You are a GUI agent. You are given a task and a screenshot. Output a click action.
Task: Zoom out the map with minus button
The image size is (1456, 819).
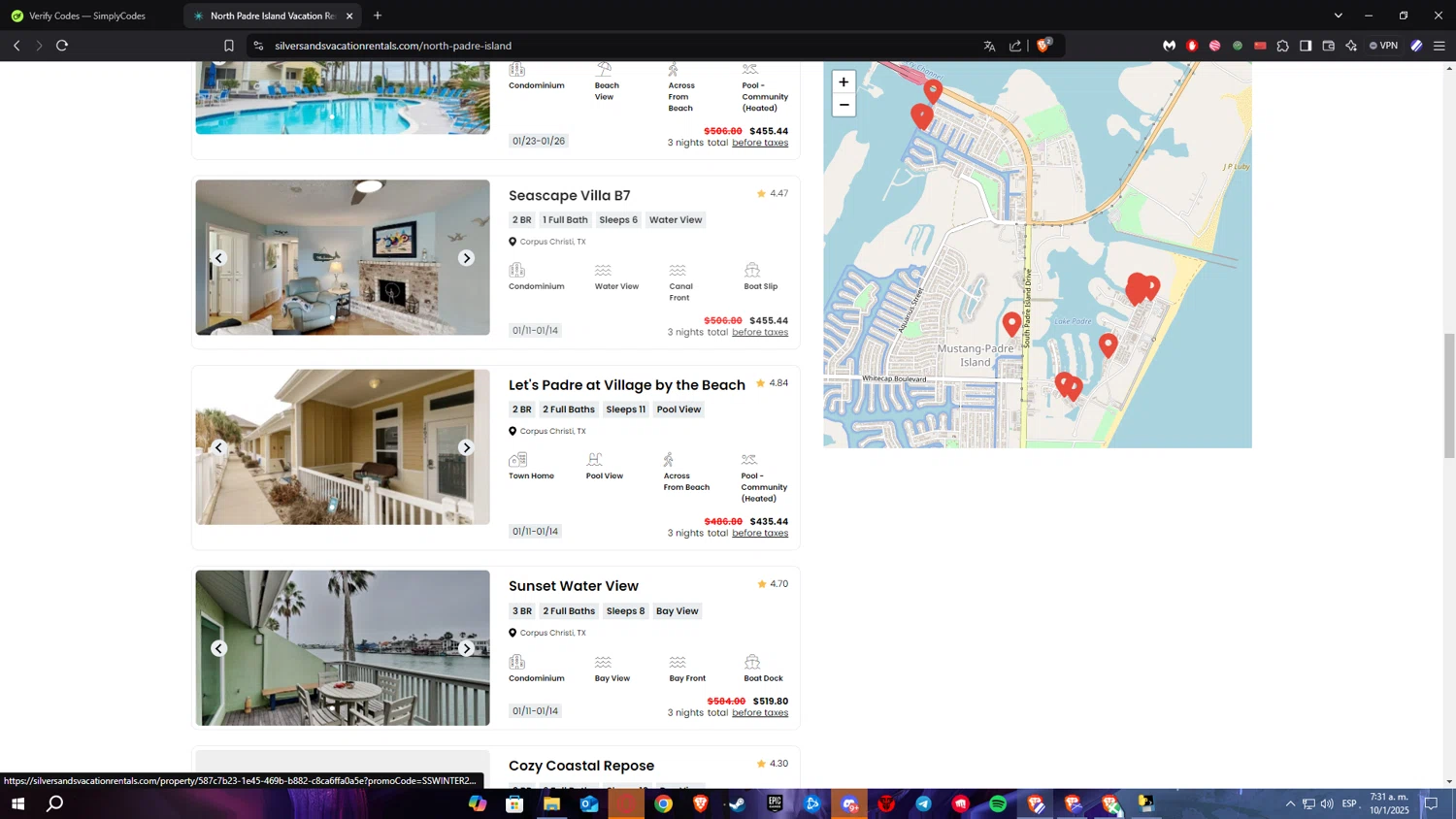pyautogui.click(x=844, y=105)
